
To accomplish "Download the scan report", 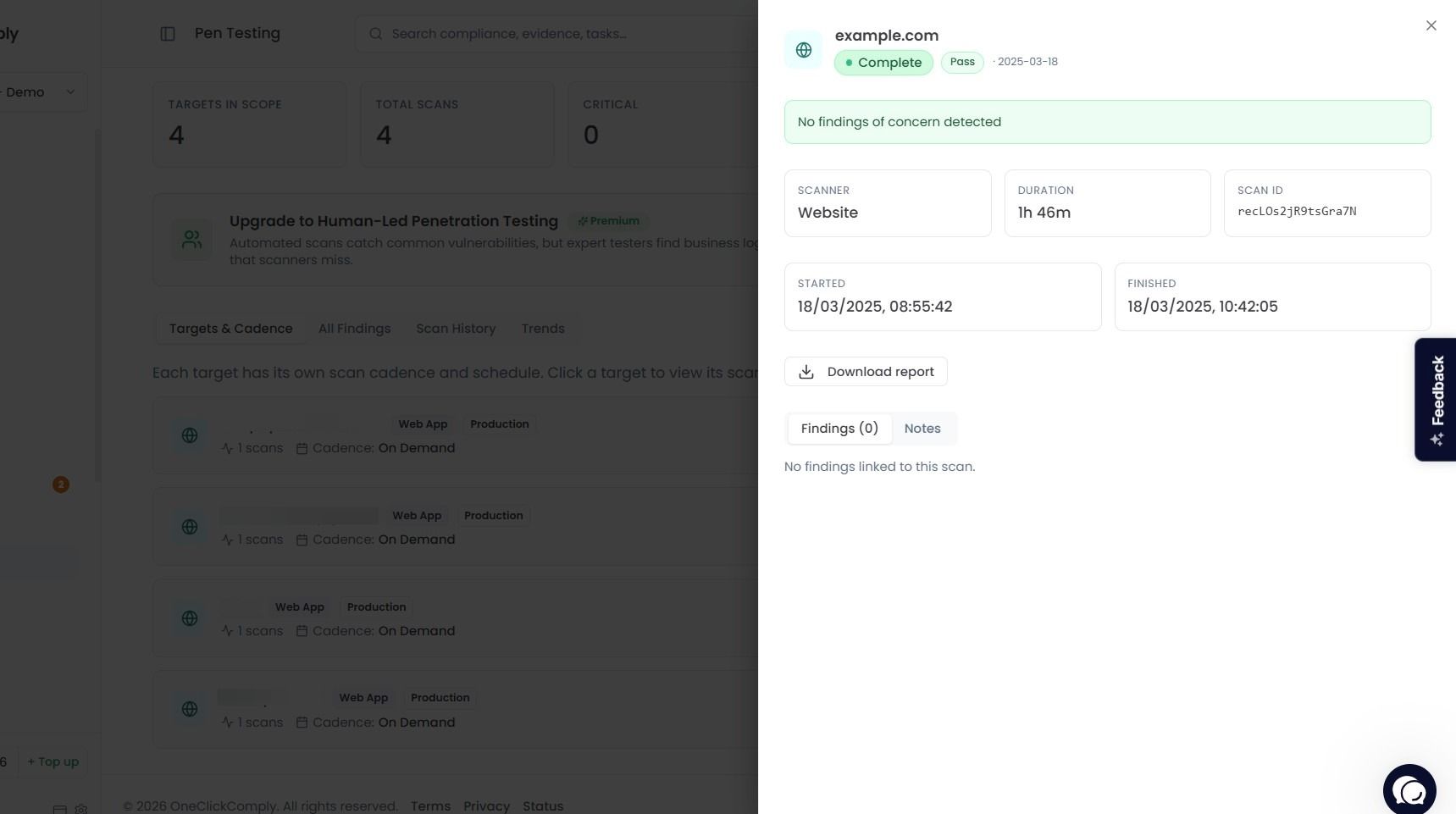I will [866, 372].
